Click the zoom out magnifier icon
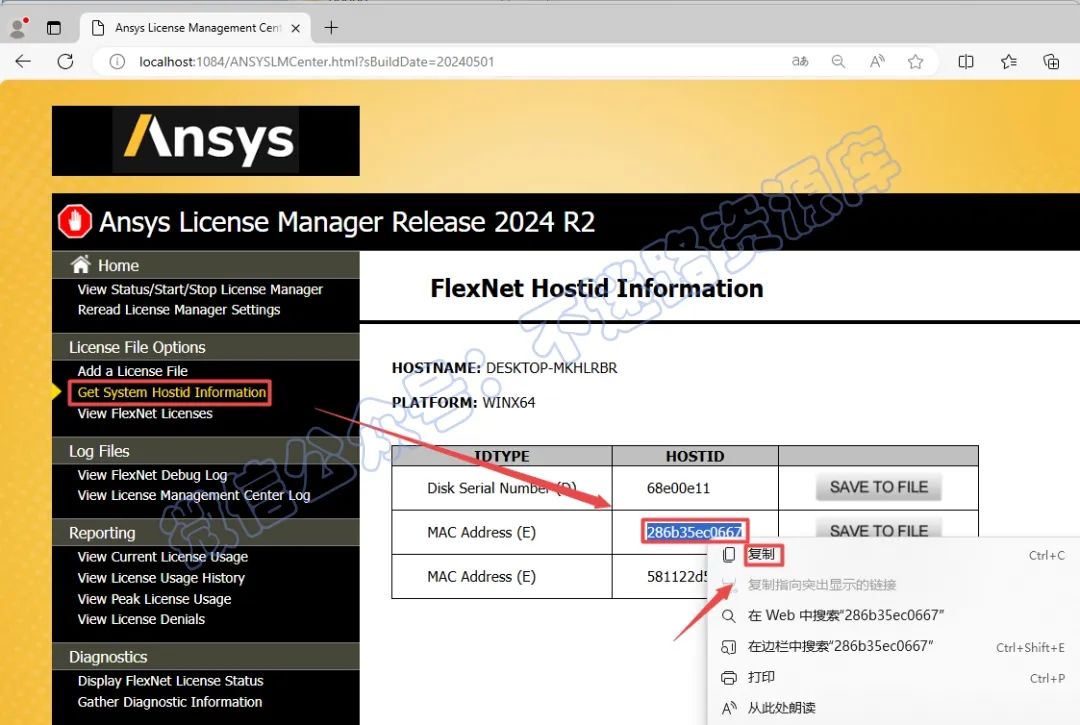This screenshot has height=725, width=1080. (838, 61)
